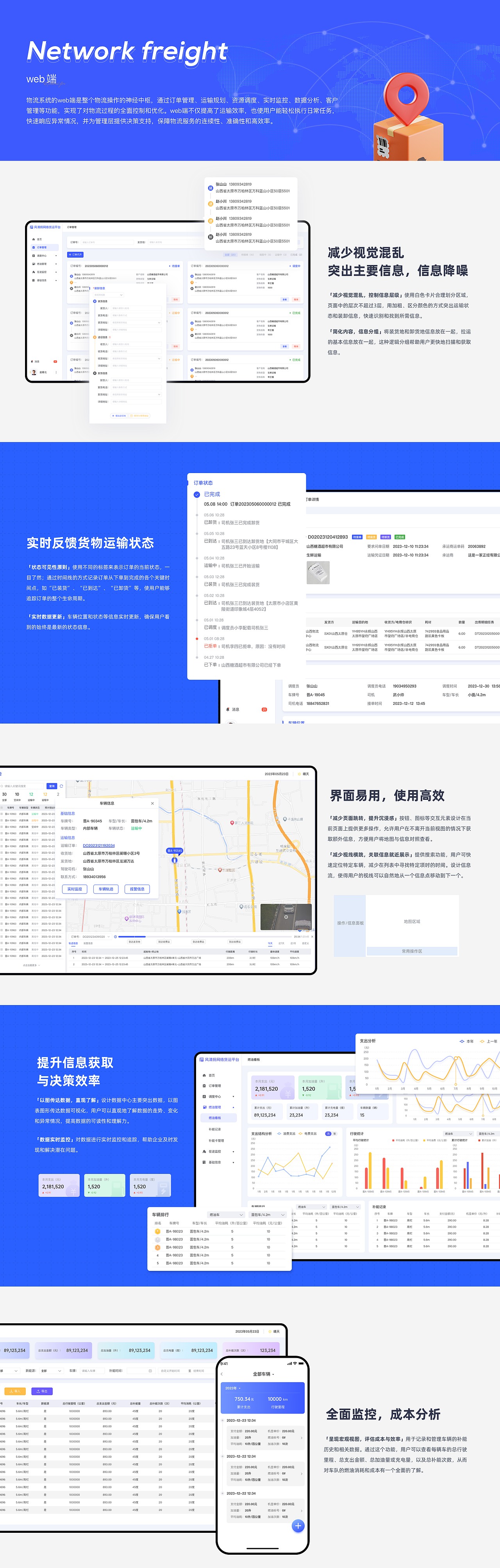Select 补能记录 in the dashboard sidebar
Screen dimensions: 500x1568
215,1129
